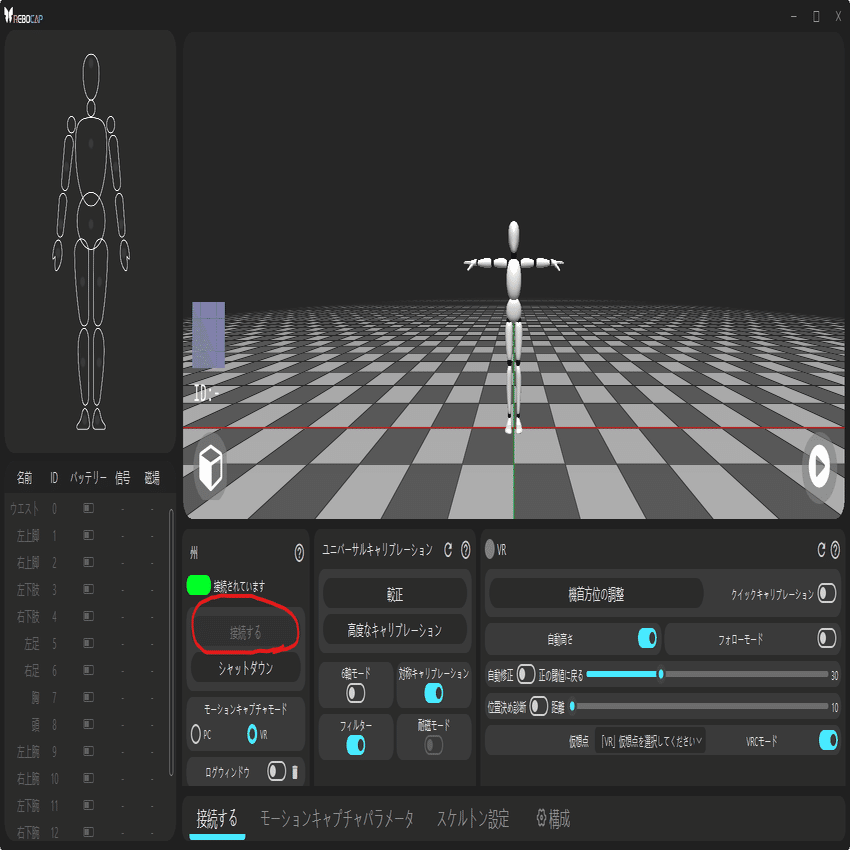Toggle the 耐磁モード switch
The width and height of the screenshot is (850, 850).
point(434,745)
